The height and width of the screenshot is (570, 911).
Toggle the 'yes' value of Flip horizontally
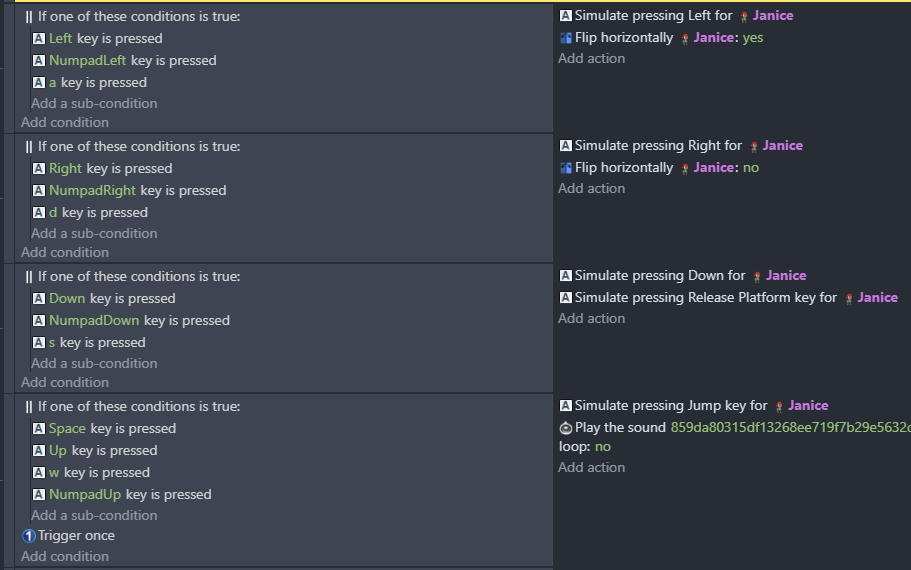(753, 38)
